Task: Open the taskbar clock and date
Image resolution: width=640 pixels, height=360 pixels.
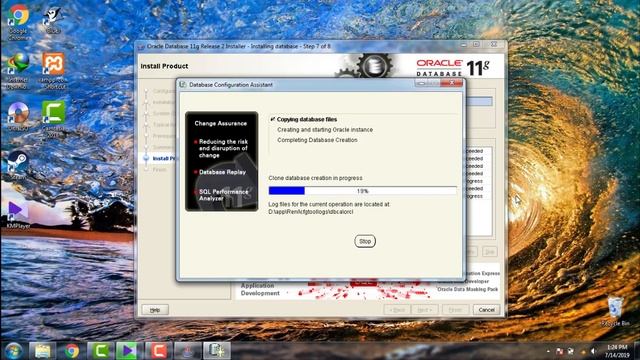Action: pyautogui.click(x=617, y=351)
